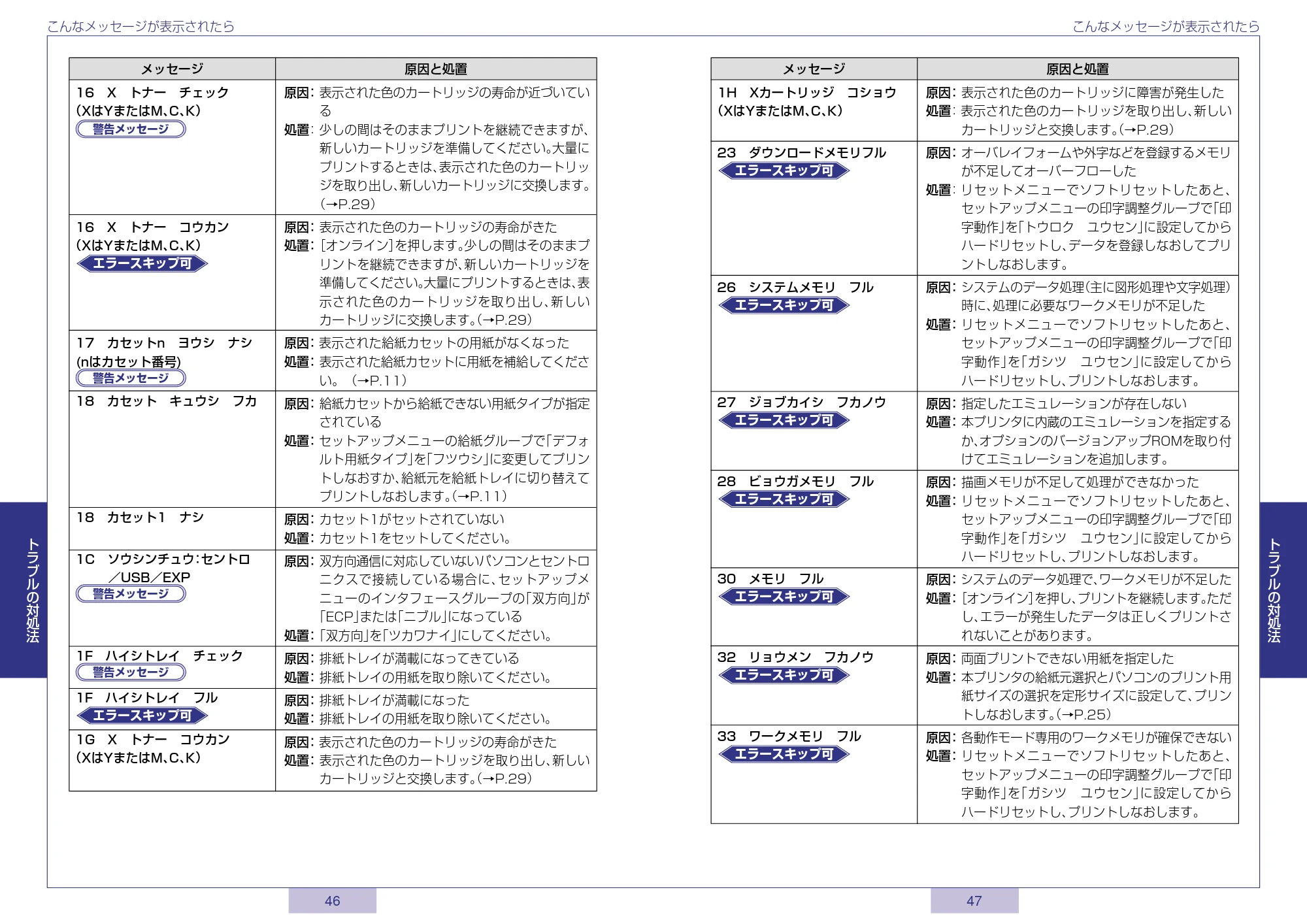Click the right page header こんなメッセージが表示されたら
The width and height of the screenshot is (1307, 924).
(x=1166, y=26)
